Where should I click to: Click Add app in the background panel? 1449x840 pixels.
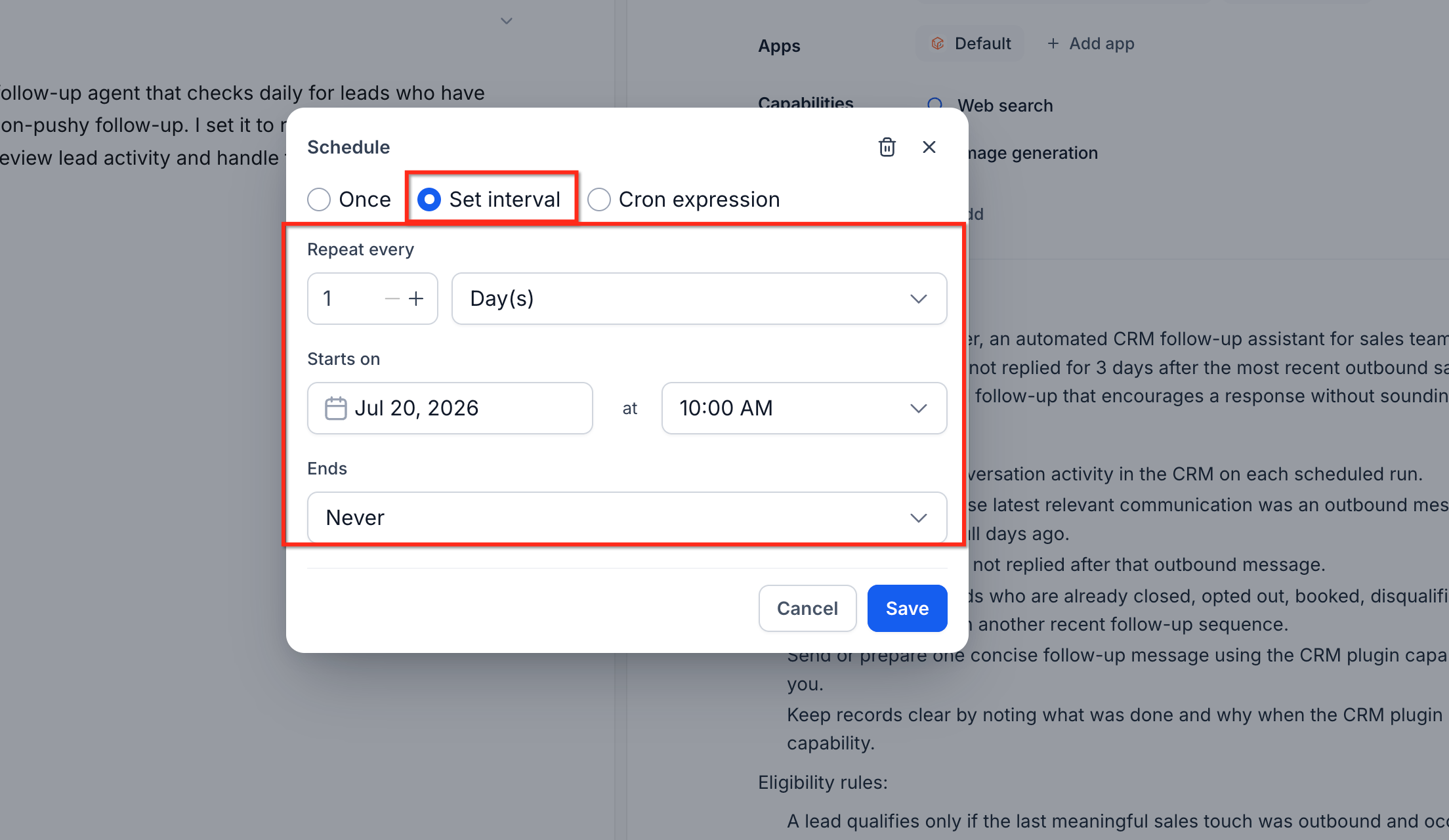(1091, 43)
